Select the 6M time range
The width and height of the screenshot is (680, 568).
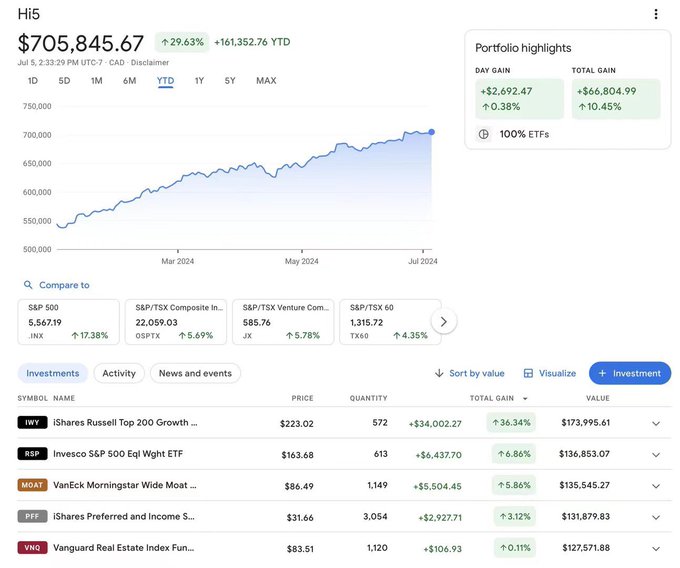click(129, 81)
